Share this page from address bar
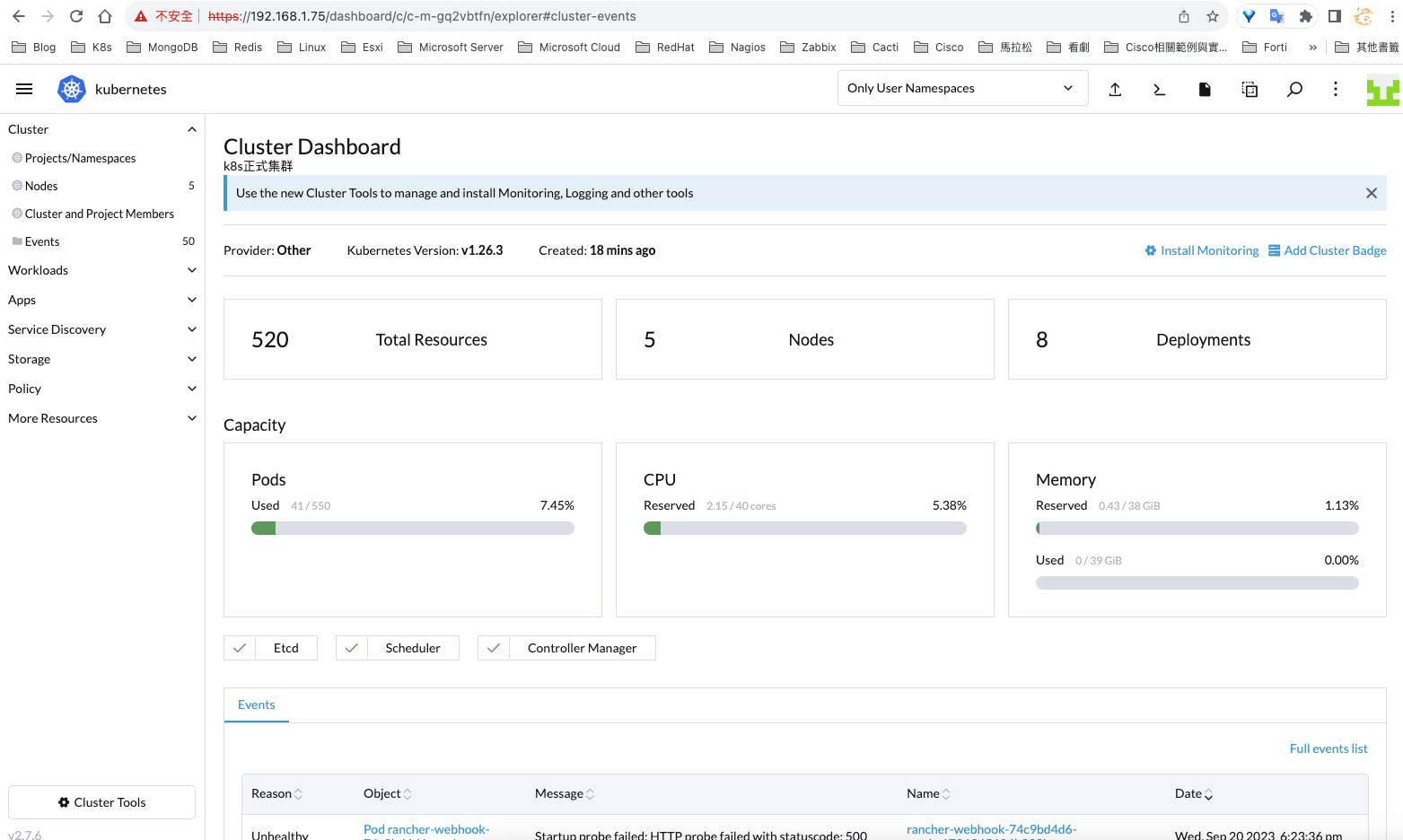This screenshot has height=840, width=1403. click(x=1184, y=16)
